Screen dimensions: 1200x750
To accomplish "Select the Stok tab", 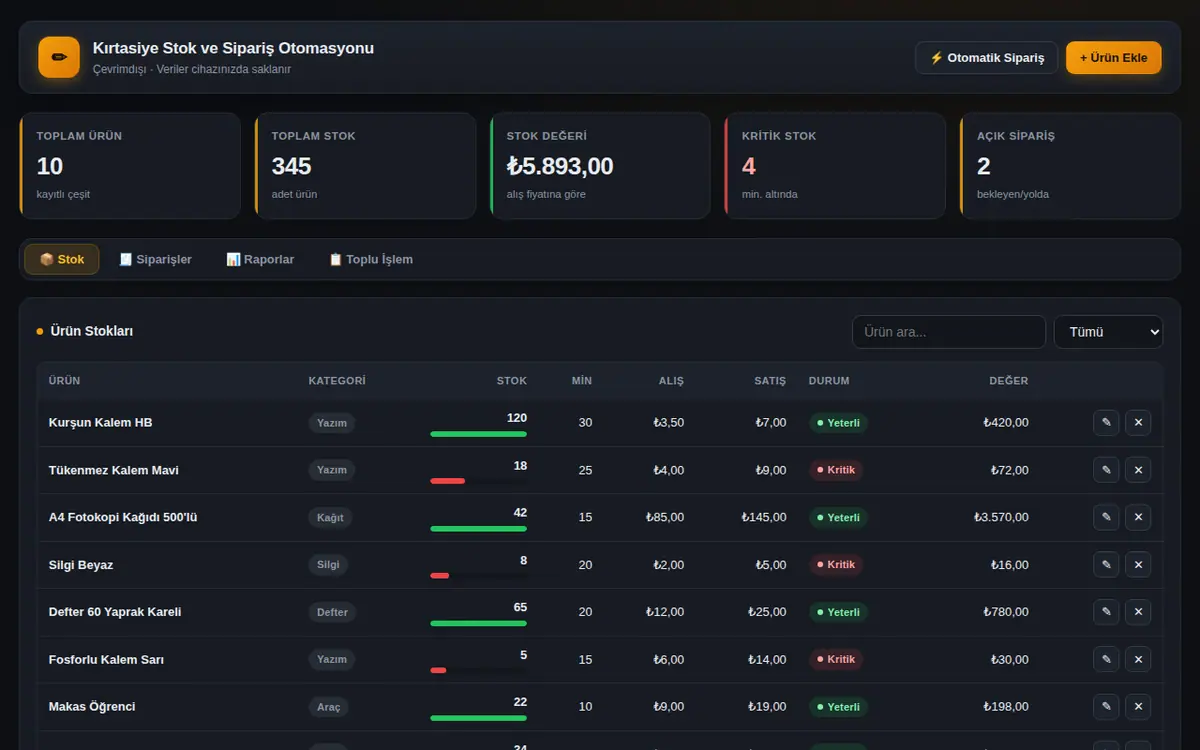I will point(62,259).
